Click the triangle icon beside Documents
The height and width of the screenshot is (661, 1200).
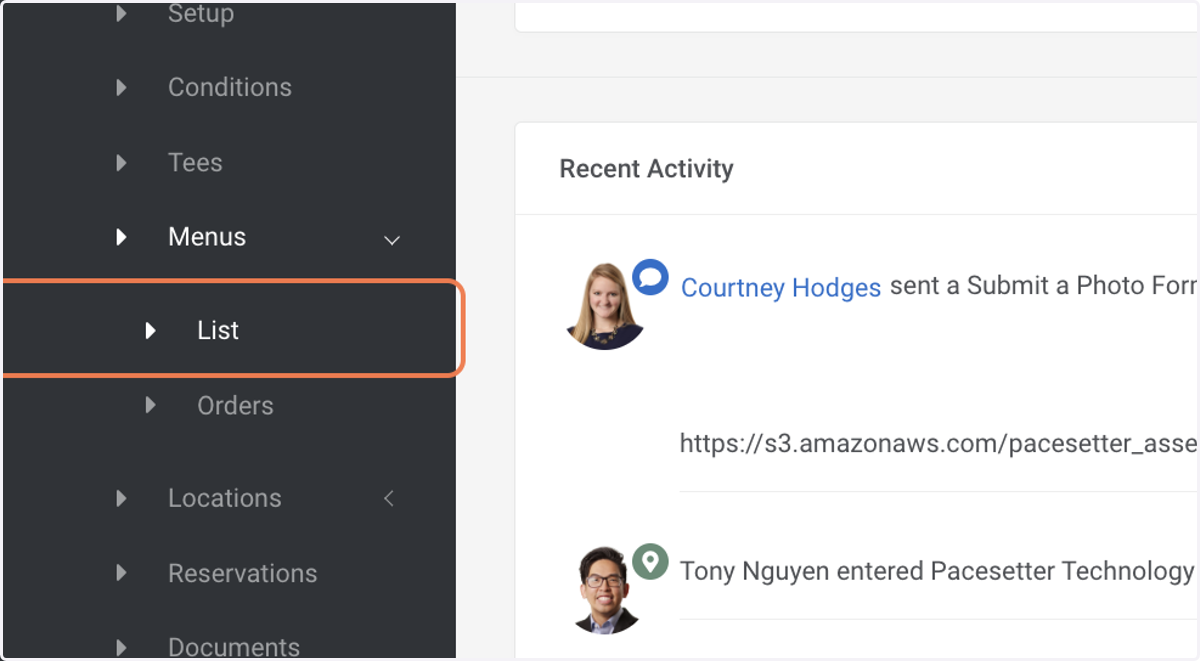[121, 647]
